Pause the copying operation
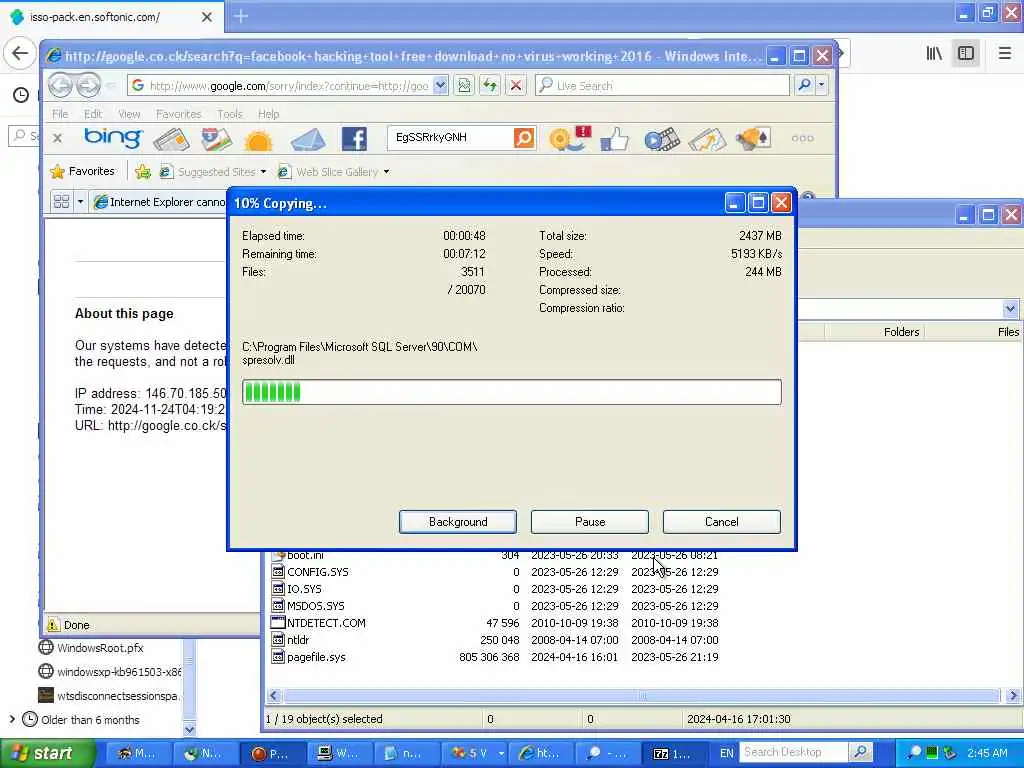 (590, 522)
